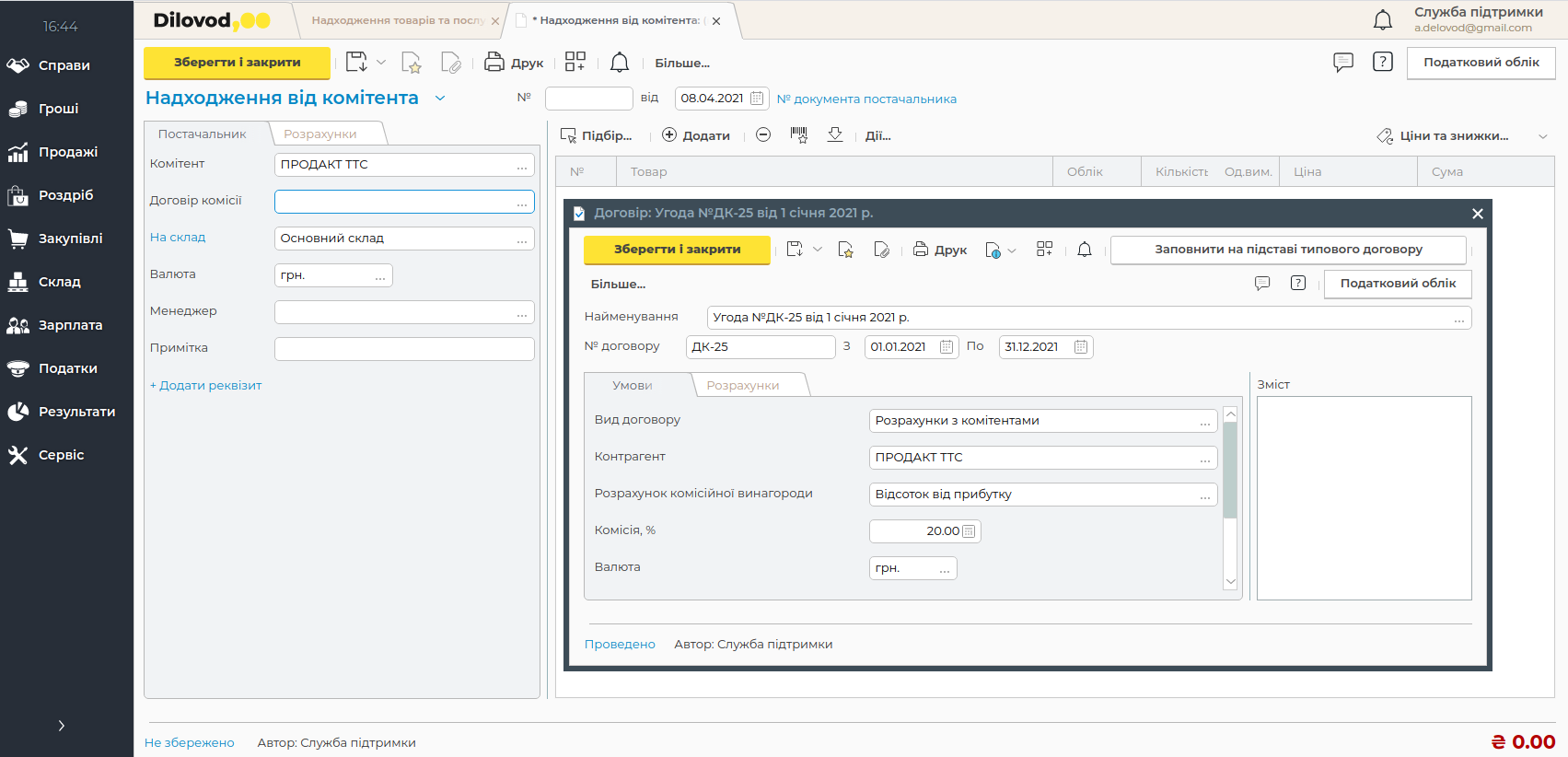Click the attach file icon in contract dialog

881,250
